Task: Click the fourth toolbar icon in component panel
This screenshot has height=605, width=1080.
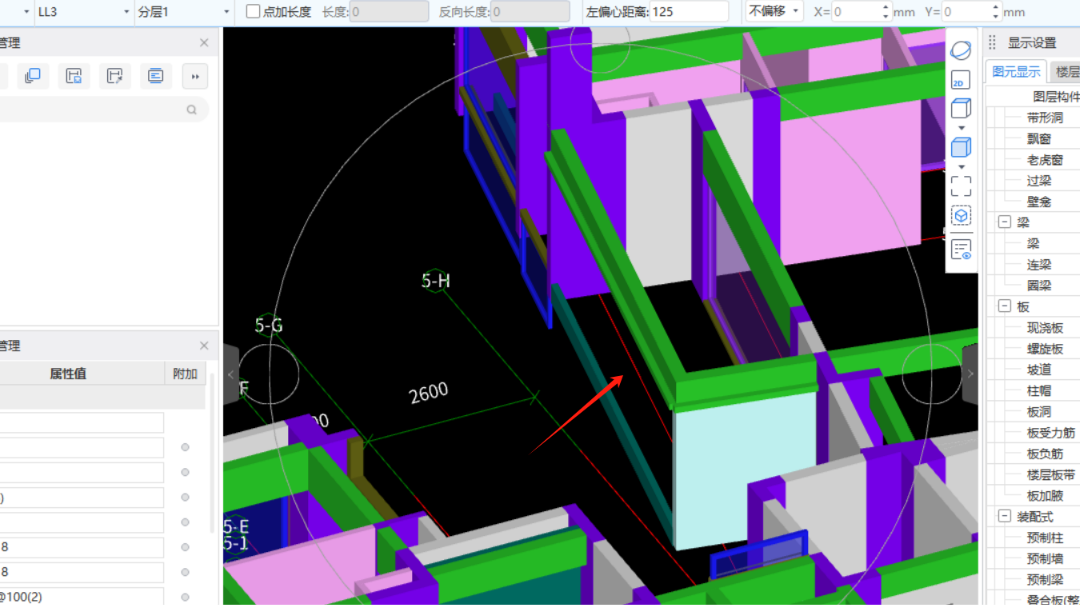Action: click(x=156, y=76)
